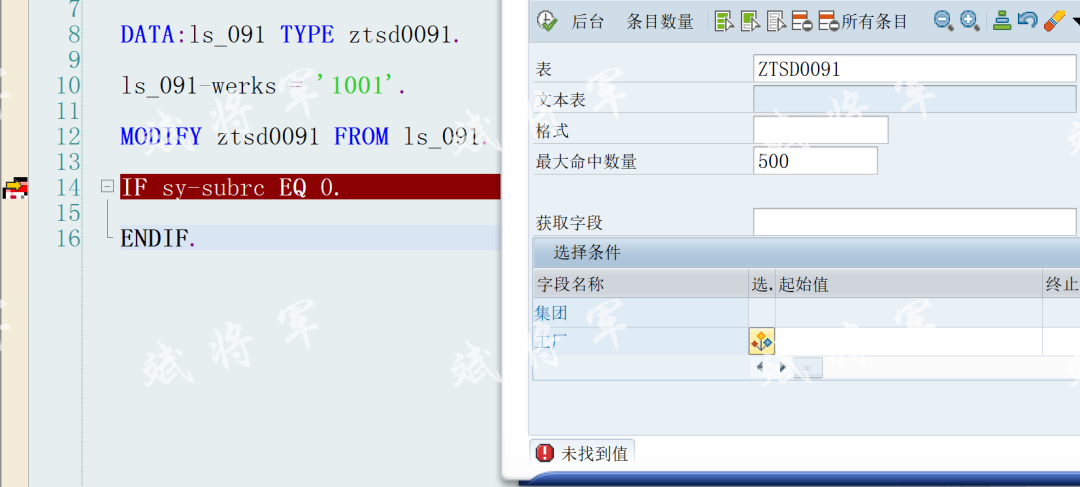Viewport: 1080px width, 487px height.
Task: Click the 起始值 cell in the 工厂 row
Action: click(908, 341)
